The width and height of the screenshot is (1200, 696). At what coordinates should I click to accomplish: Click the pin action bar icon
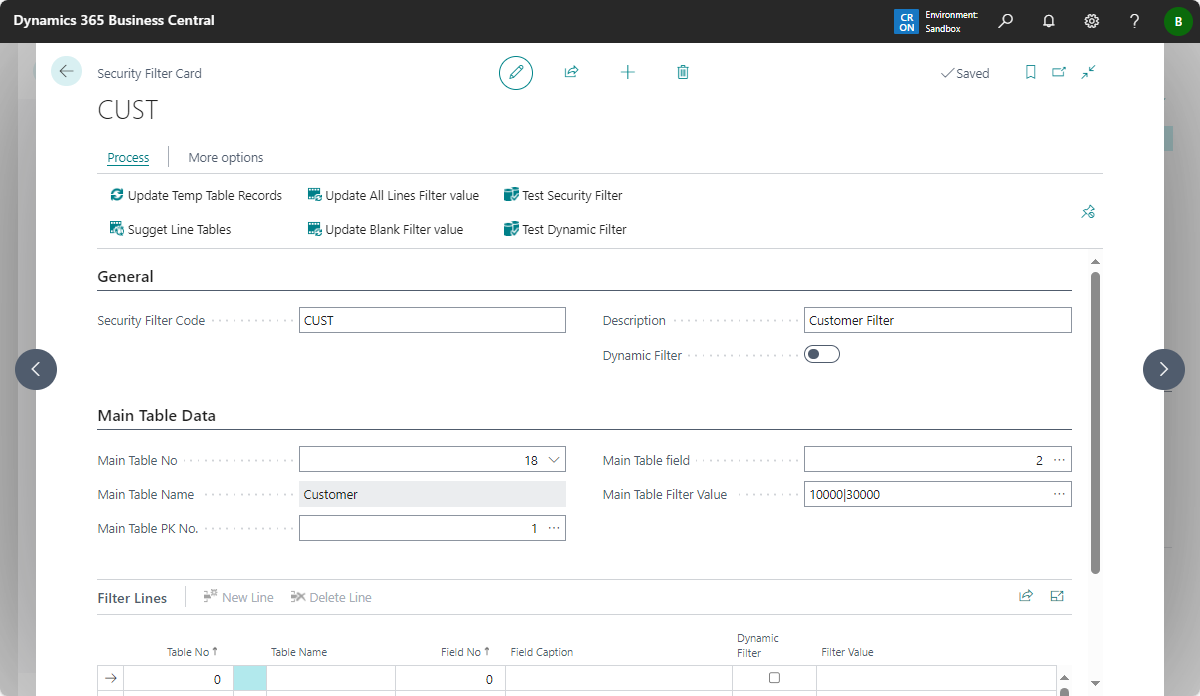coord(1088,212)
